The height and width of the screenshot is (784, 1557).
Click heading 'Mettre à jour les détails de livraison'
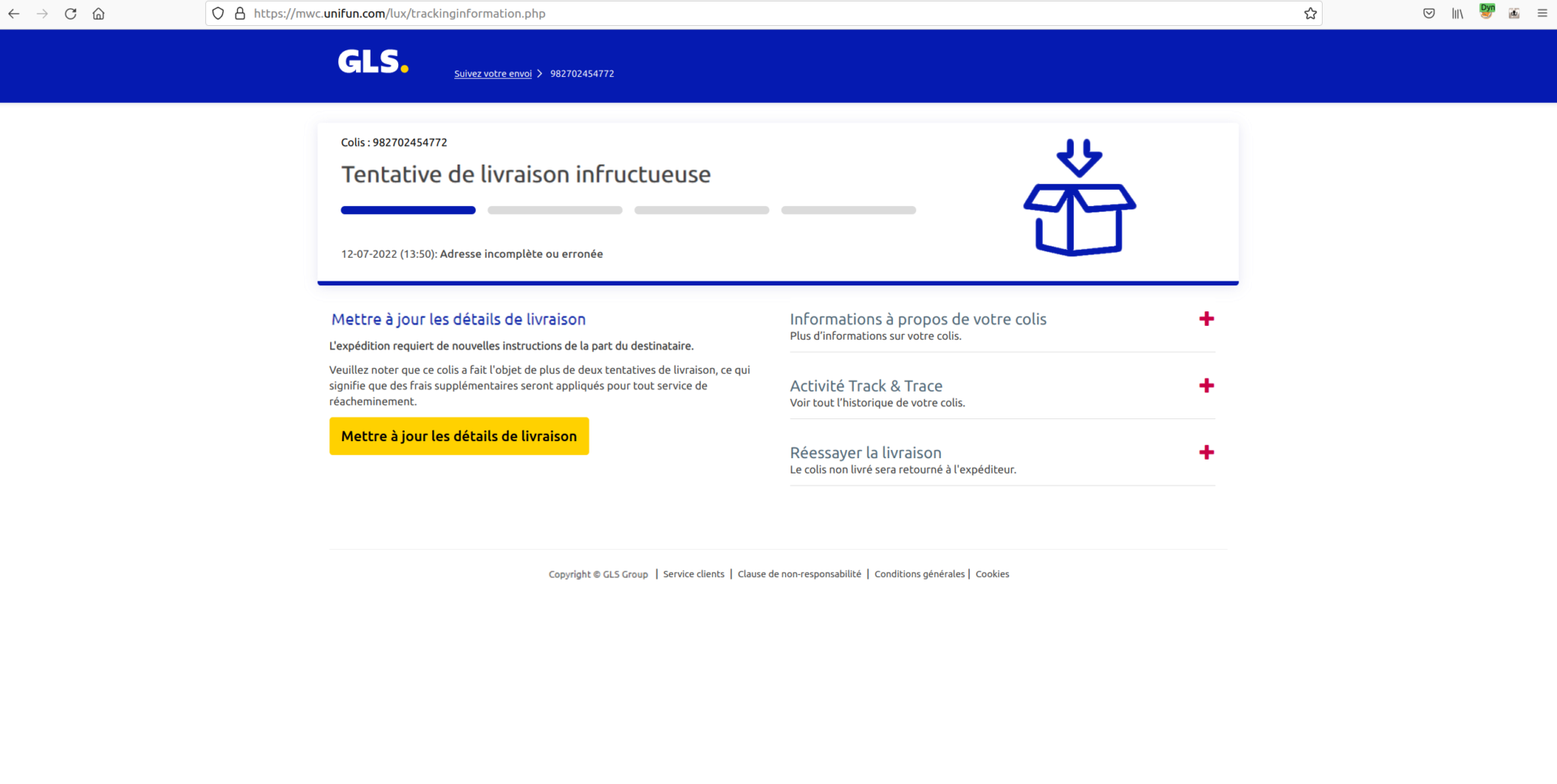458,319
